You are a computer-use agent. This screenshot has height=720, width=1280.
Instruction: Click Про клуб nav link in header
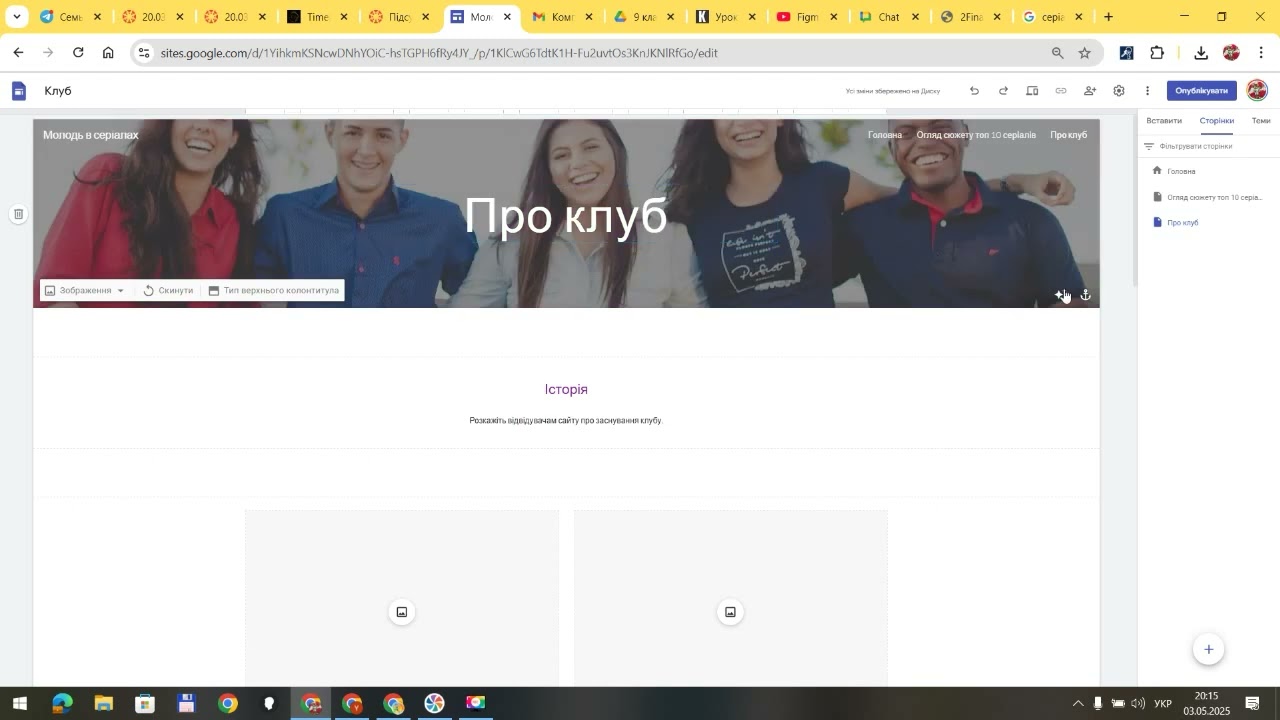pyautogui.click(x=1068, y=135)
